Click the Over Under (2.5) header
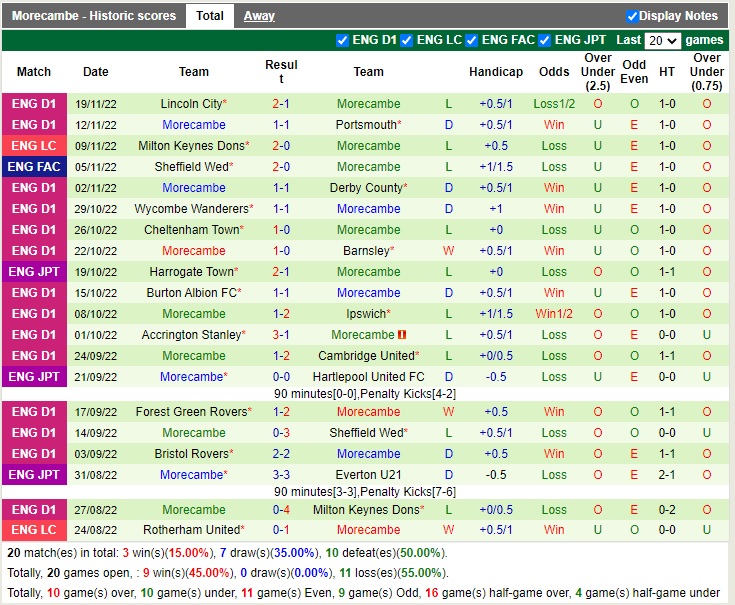This screenshot has height=605, width=735. pyautogui.click(x=598, y=72)
